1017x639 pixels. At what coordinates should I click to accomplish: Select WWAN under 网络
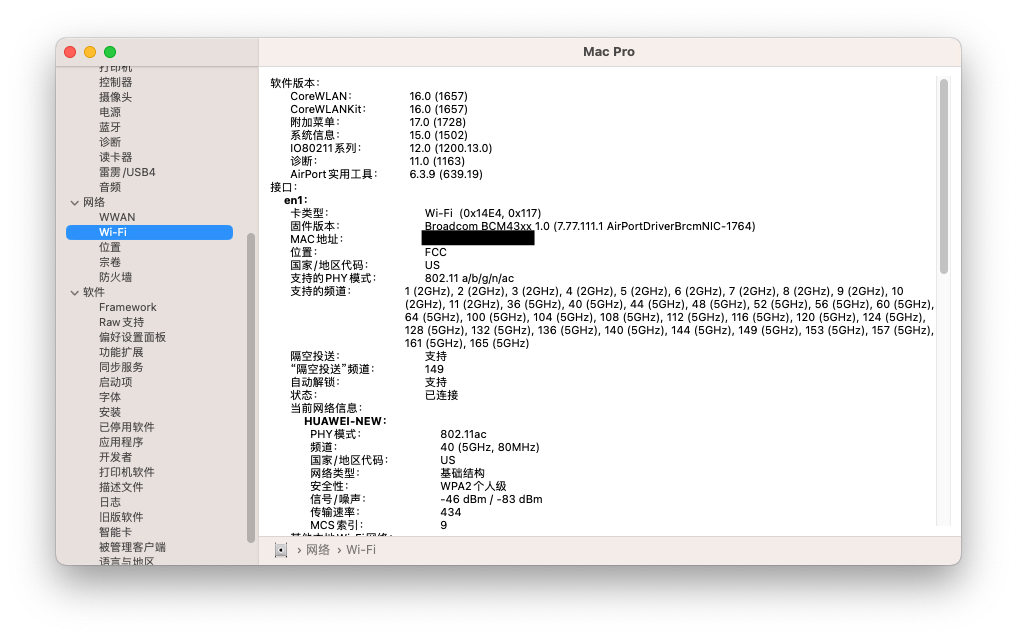pos(117,217)
